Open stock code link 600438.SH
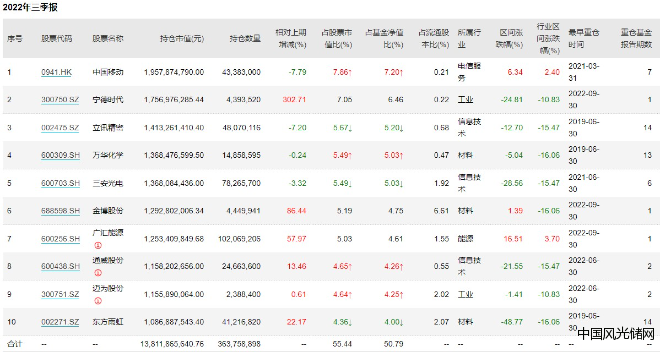Screen dimensions: 663x364 [x=60, y=266]
